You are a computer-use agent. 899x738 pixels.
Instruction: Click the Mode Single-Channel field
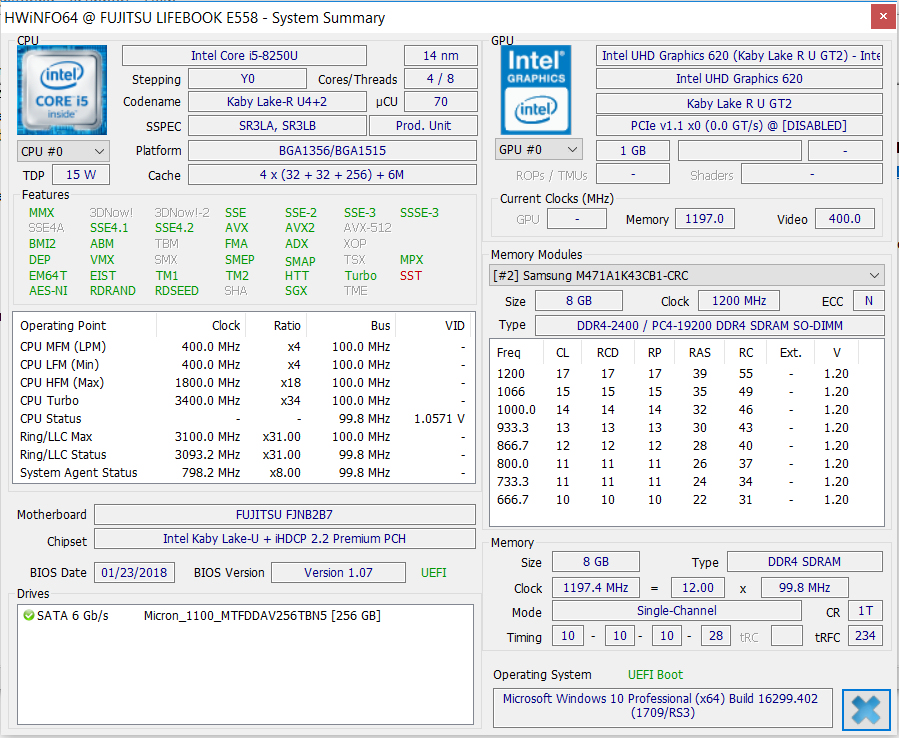coord(677,611)
